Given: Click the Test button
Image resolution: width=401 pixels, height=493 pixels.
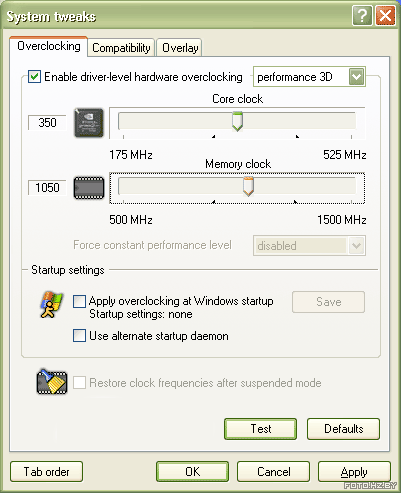Looking at the screenshot, I should 260,429.
